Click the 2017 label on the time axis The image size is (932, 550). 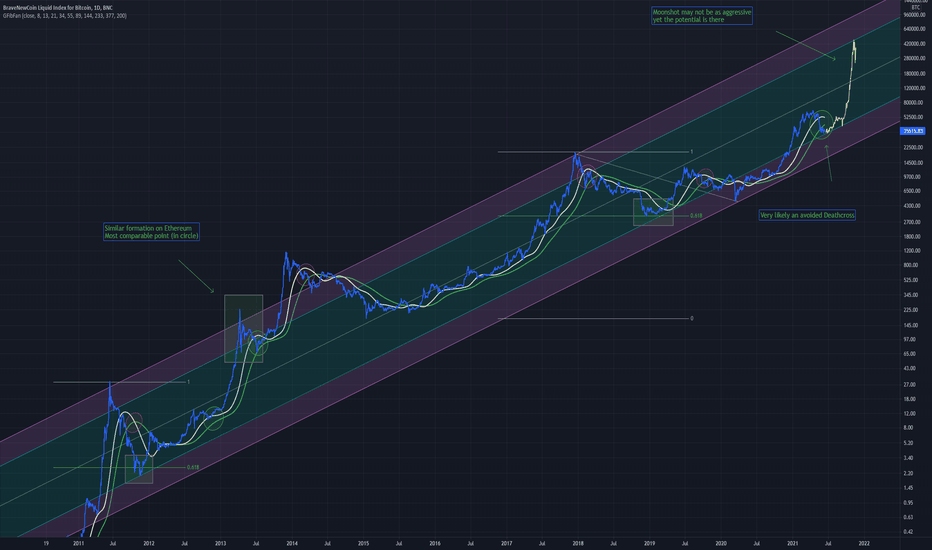(506, 543)
